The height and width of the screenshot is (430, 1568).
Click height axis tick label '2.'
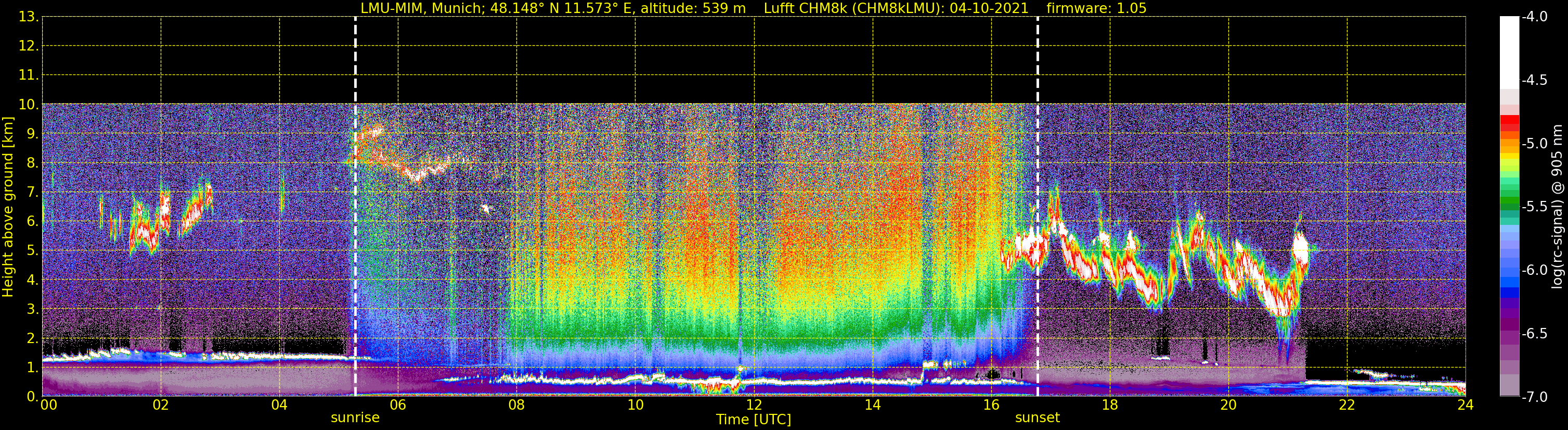coord(32,338)
